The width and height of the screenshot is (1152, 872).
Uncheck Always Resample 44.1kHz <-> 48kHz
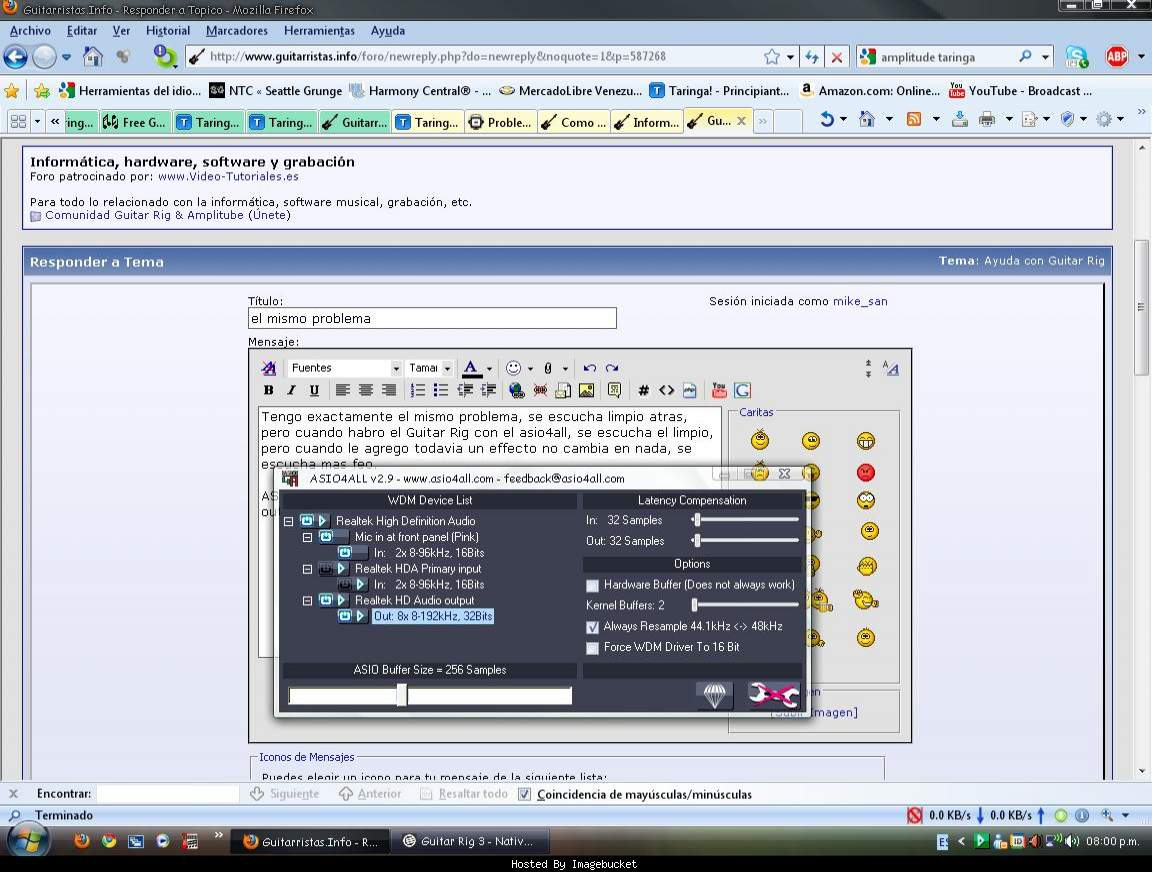pos(593,627)
